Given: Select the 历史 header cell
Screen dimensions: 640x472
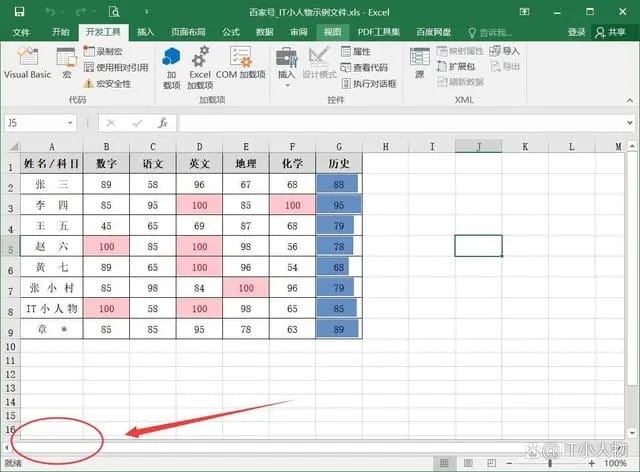Looking at the screenshot, I should click(339, 163).
